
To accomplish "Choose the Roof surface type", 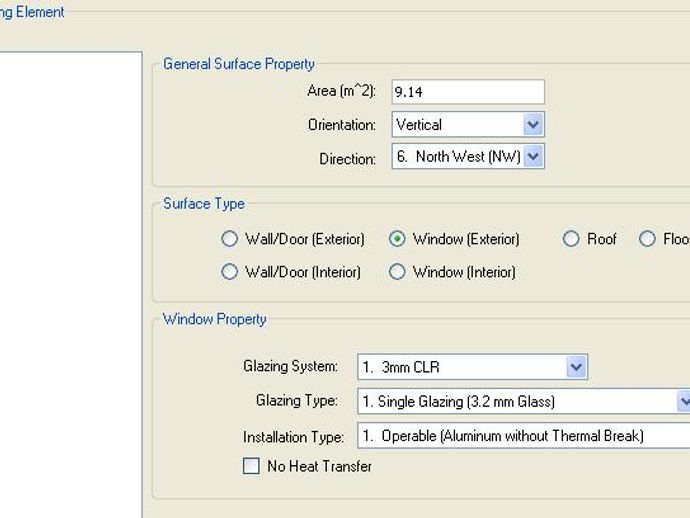I will click(x=572, y=239).
